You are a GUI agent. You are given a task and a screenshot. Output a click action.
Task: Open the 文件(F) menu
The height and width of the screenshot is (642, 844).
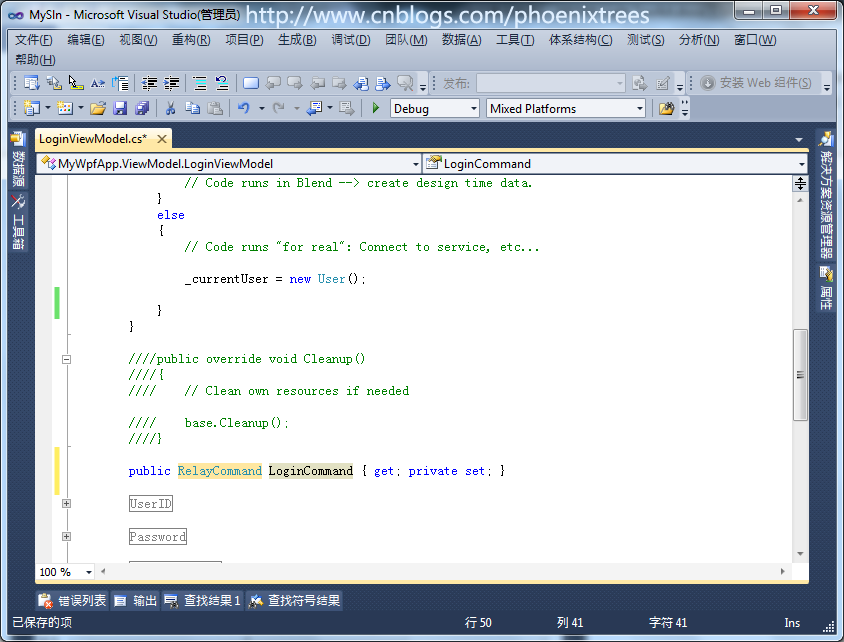coord(33,40)
